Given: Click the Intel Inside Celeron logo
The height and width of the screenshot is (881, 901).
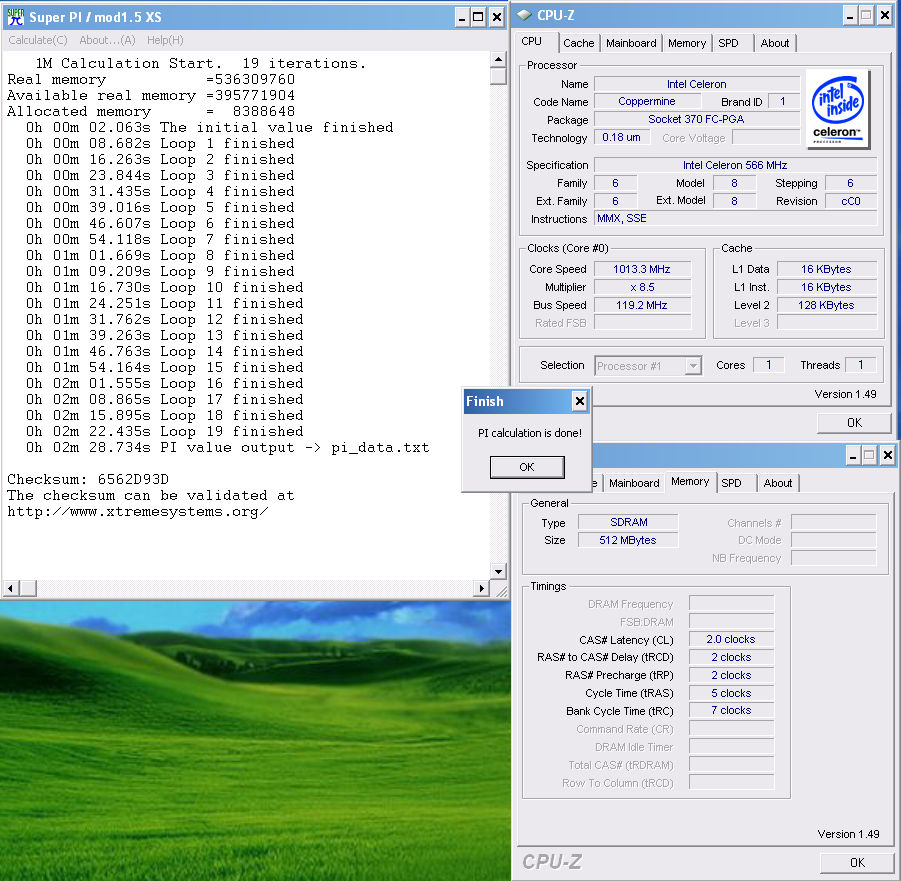Looking at the screenshot, I should 838,109.
